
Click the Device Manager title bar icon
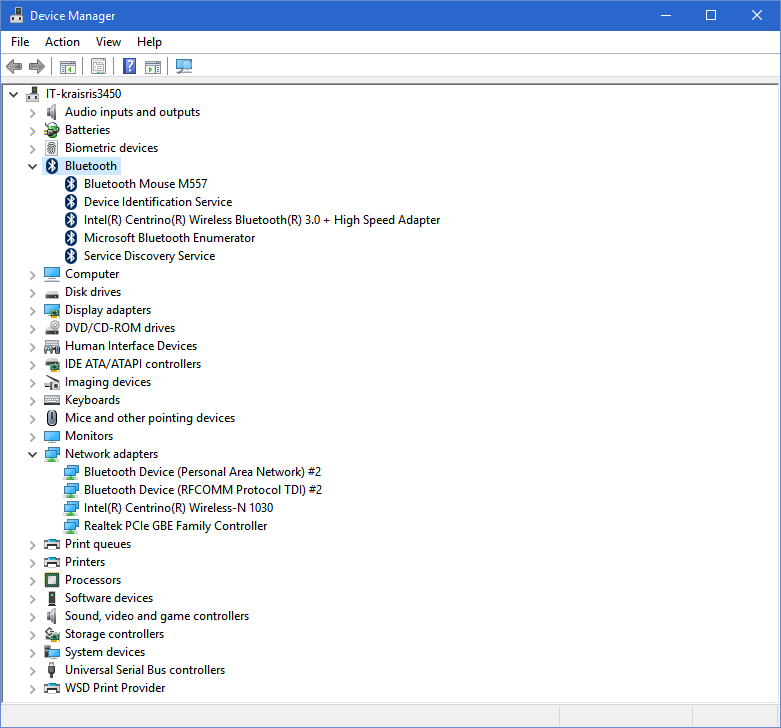pyautogui.click(x=16, y=15)
